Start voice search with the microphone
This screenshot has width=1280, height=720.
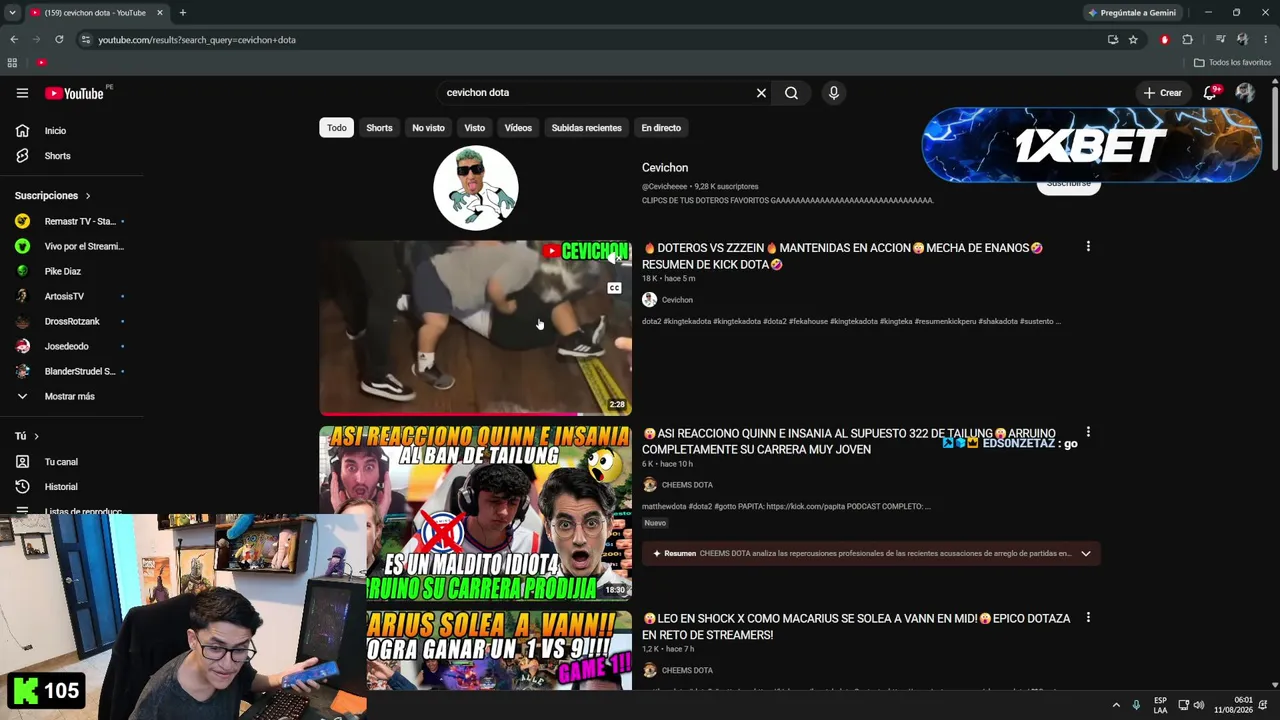point(833,93)
